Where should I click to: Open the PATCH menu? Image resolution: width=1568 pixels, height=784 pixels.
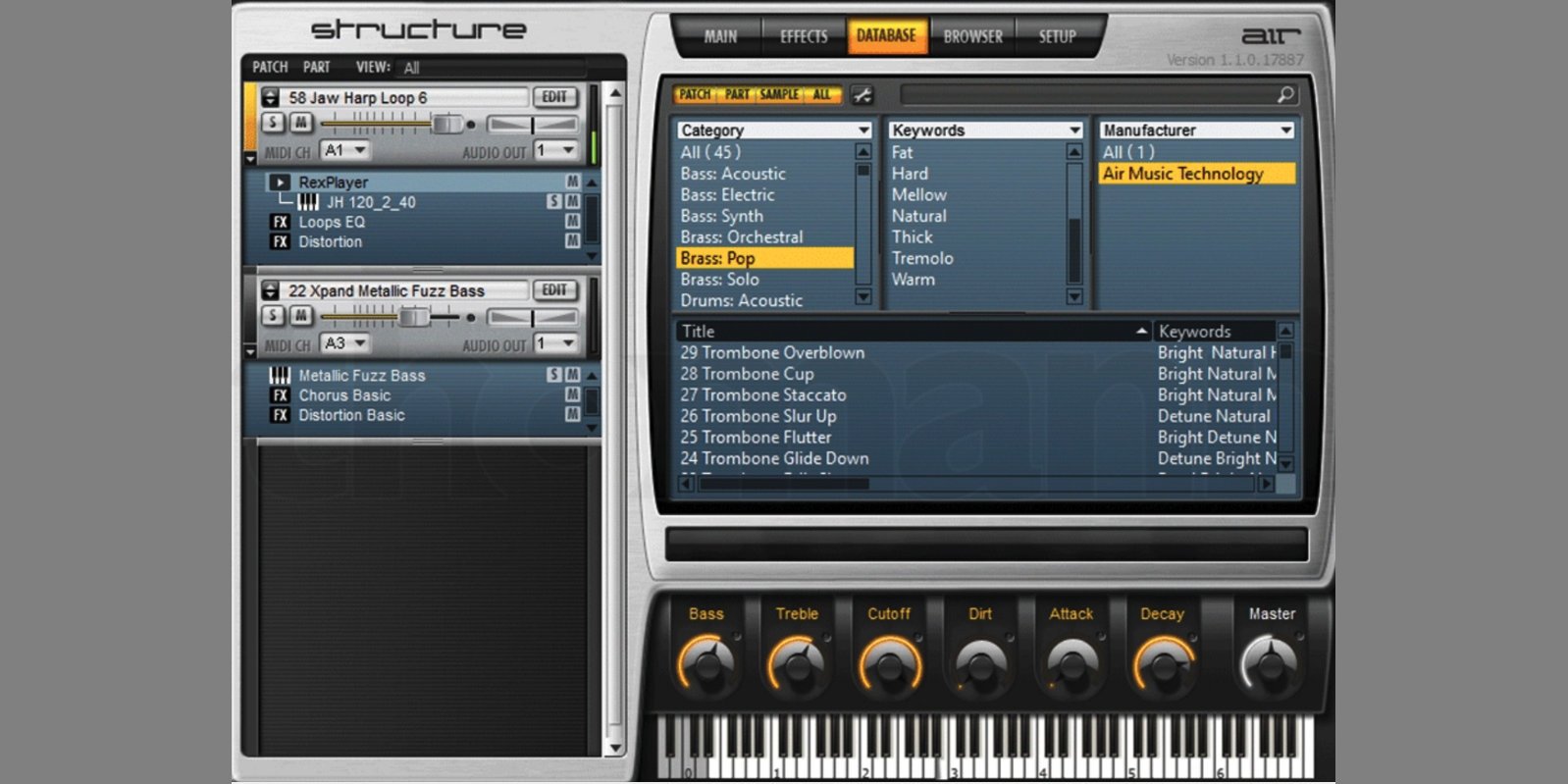[x=270, y=67]
